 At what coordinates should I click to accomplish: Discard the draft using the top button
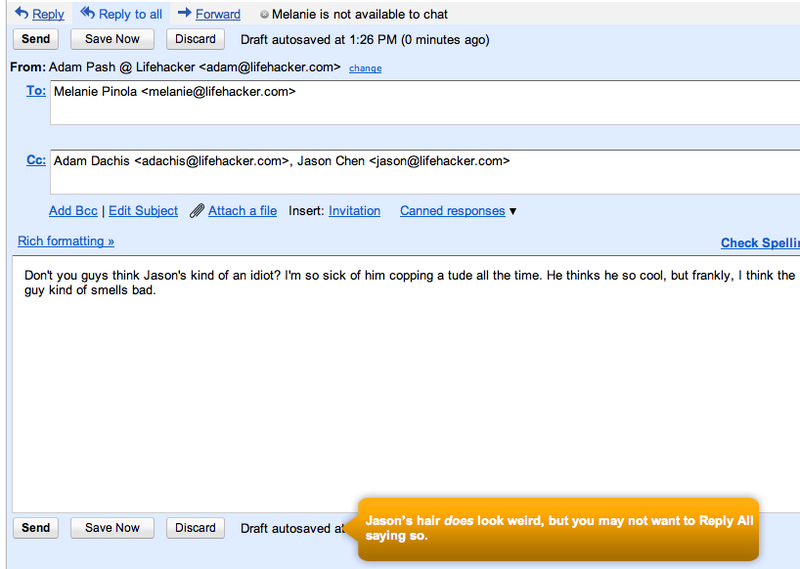click(195, 39)
